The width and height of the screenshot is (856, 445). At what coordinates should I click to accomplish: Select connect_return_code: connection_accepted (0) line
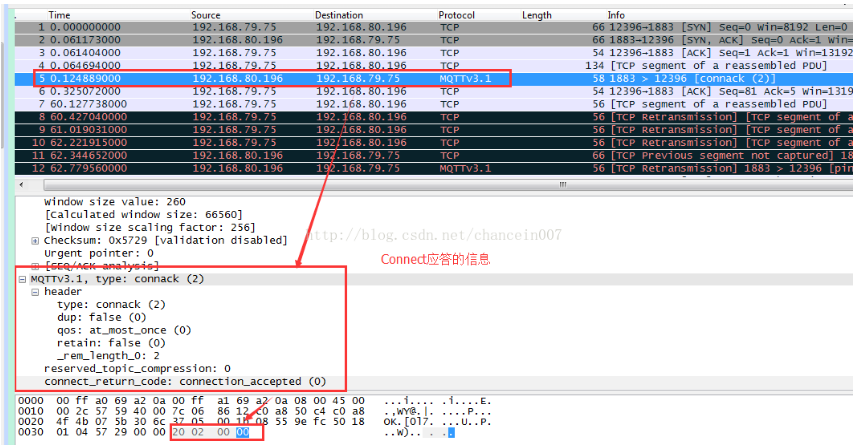185,382
